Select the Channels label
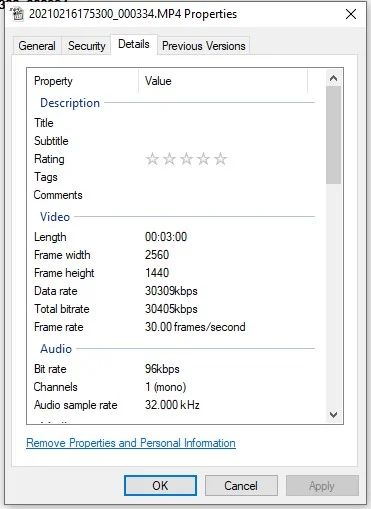The image size is (371, 509). tap(55, 387)
